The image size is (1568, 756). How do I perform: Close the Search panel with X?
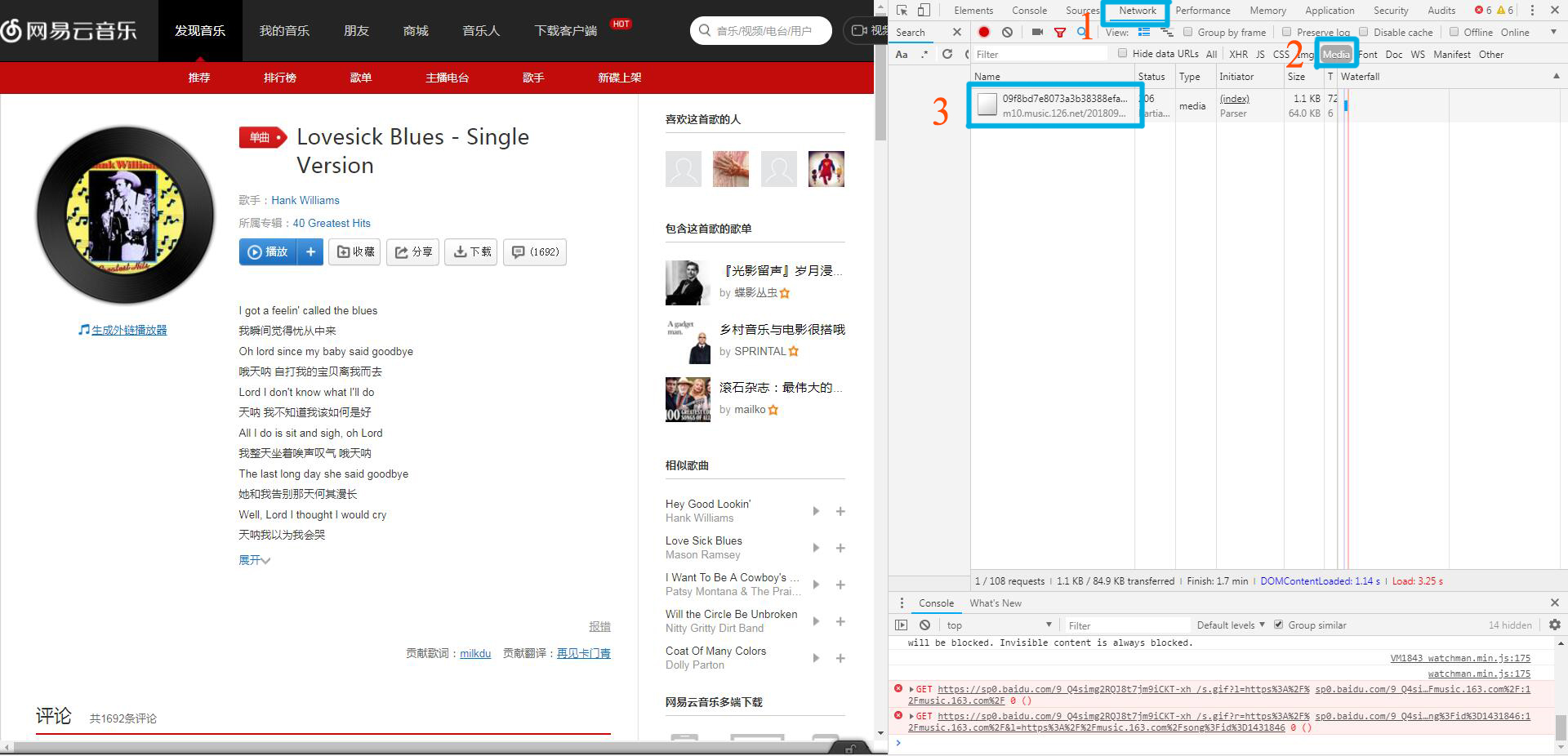pyautogui.click(x=957, y=32)
